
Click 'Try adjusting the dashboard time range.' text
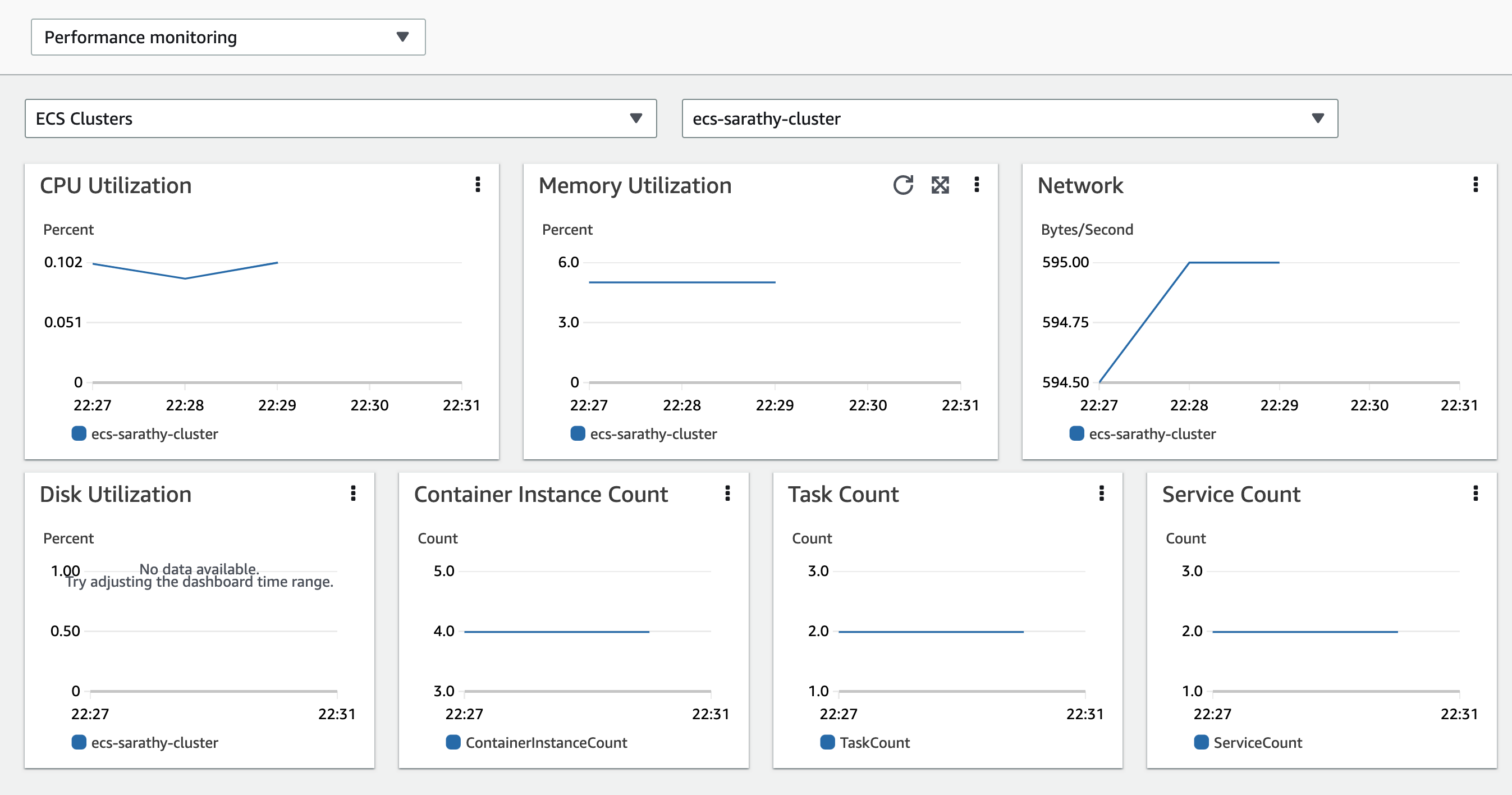click(x=199, y=582)
